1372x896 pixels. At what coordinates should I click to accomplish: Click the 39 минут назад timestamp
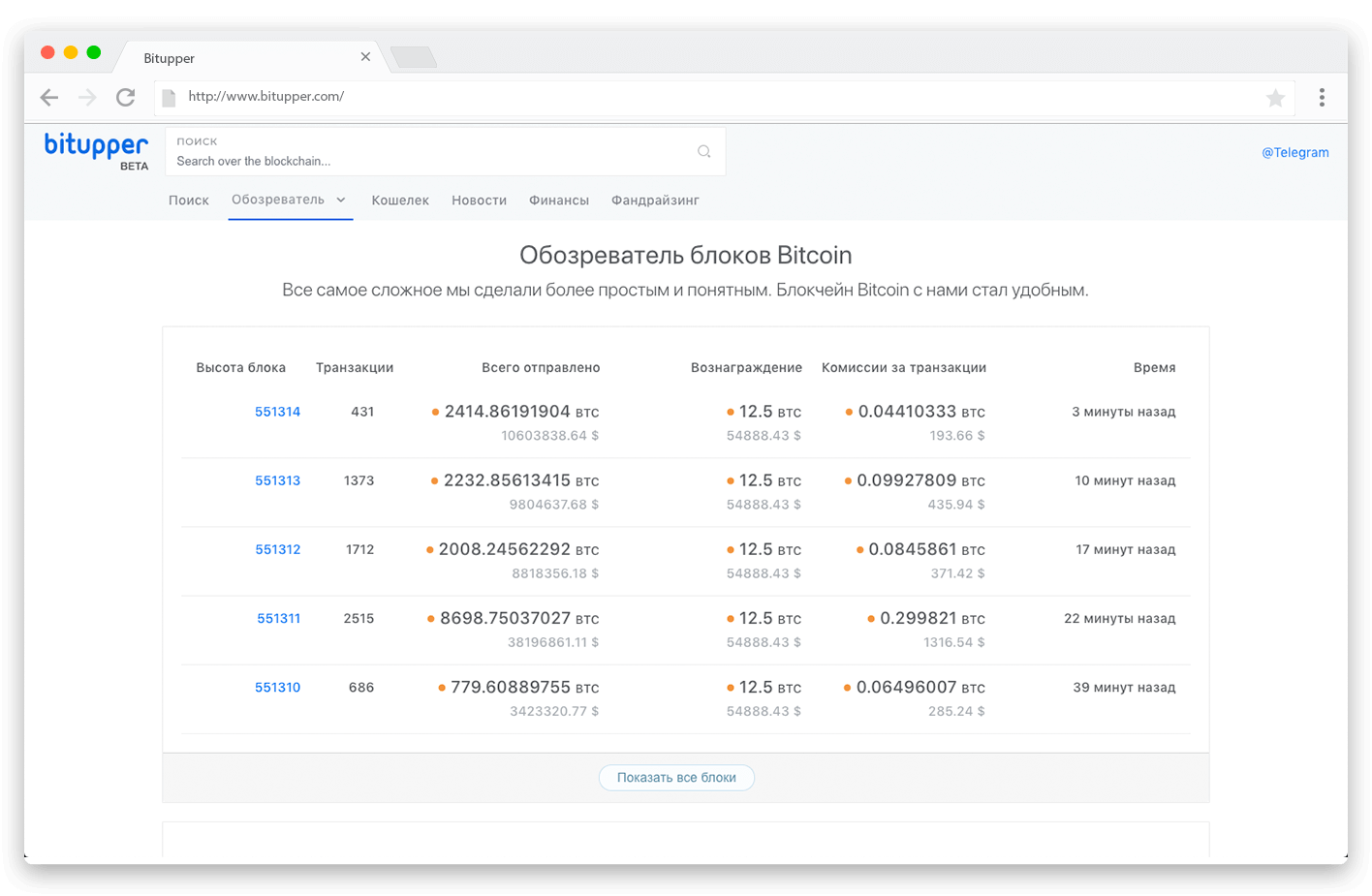tap(1124, 687)
